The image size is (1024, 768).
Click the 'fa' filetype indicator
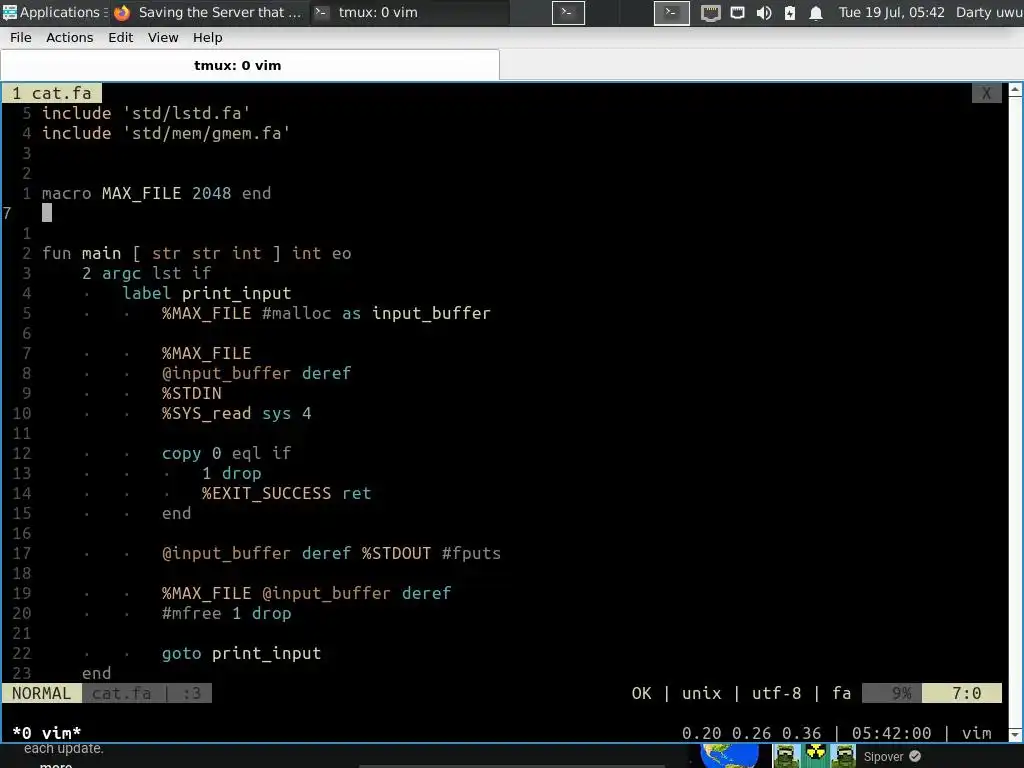pyautogui.click(x=841, y=694)
